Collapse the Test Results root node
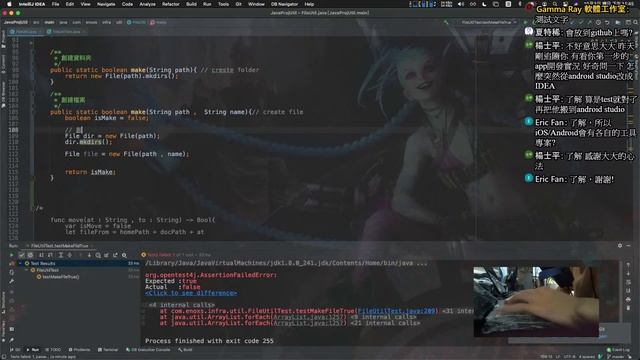The width and height of the screenshot is (640, 360). point(20,264)
